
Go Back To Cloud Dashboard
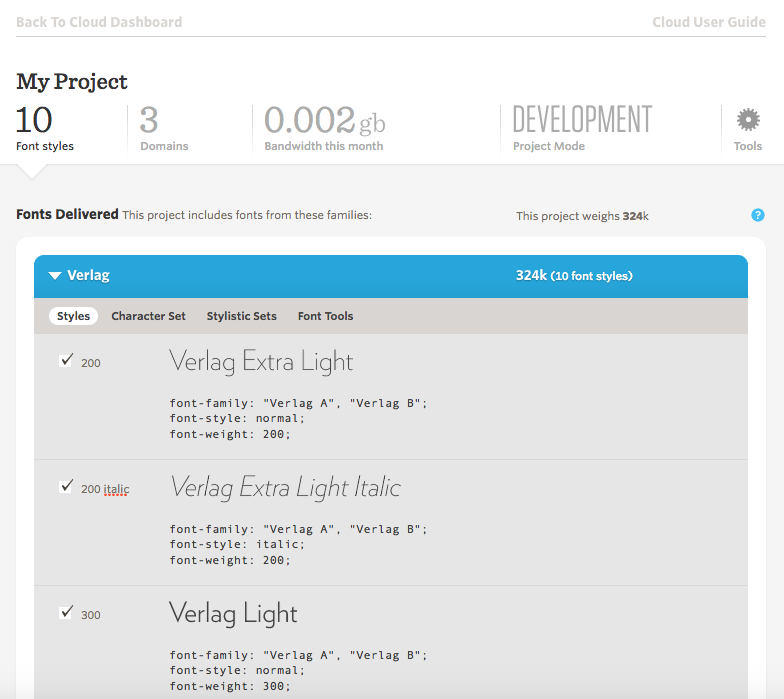pyautogui.click(x=99, y=22)
